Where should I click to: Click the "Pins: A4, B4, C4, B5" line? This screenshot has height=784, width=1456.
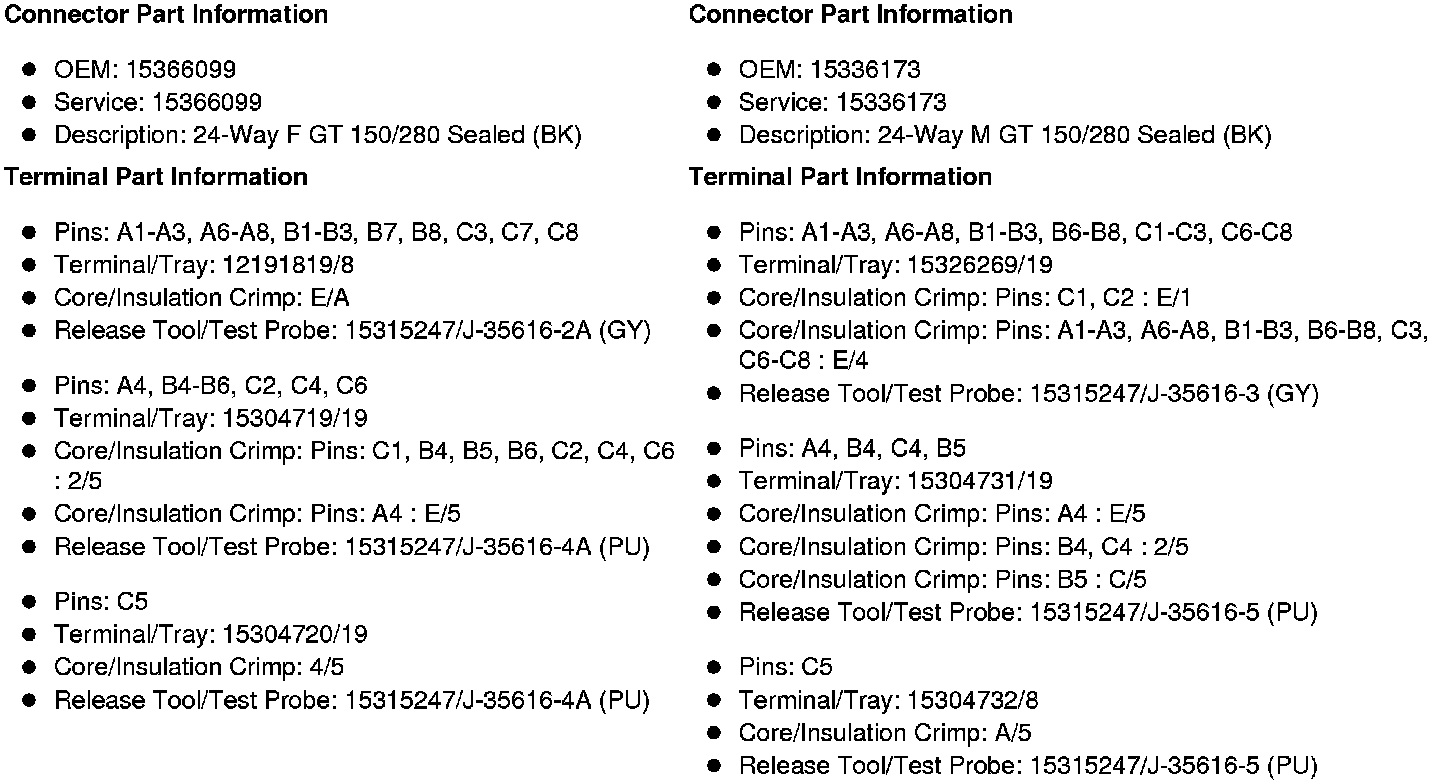tap(852, 449)
